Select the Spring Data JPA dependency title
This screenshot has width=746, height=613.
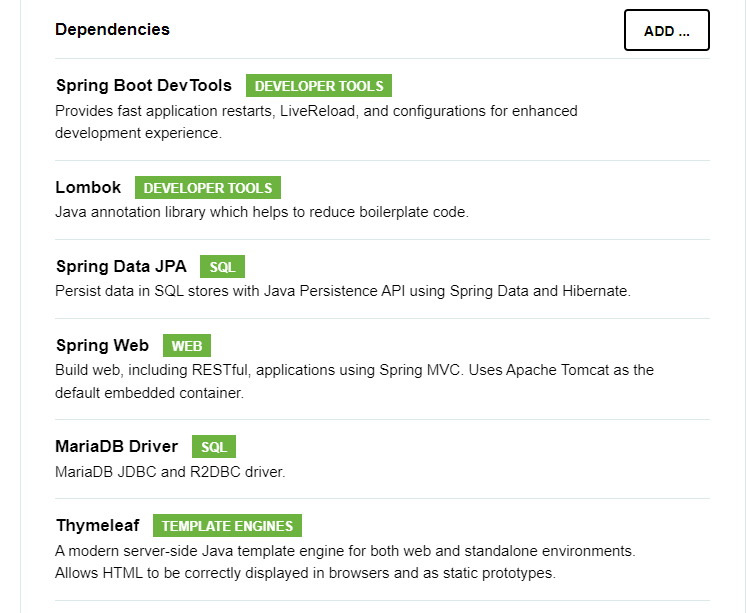click(x=121, y=266)
